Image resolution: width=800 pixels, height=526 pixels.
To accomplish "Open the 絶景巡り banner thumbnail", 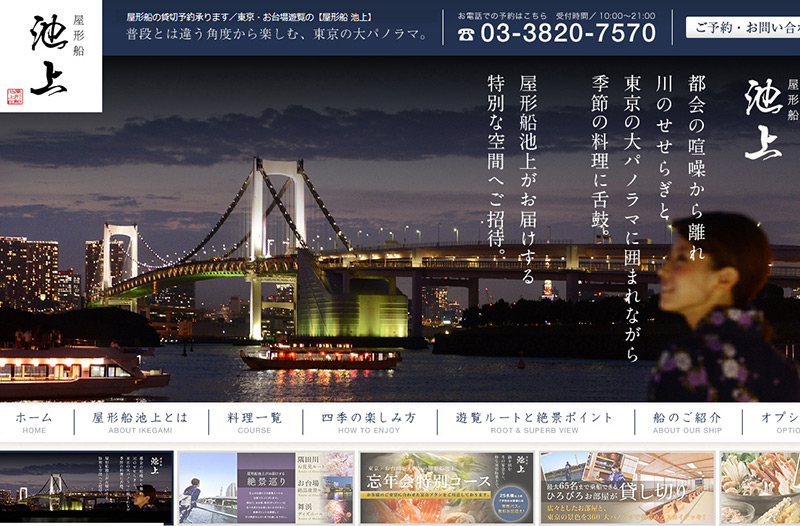I will 265,487.
